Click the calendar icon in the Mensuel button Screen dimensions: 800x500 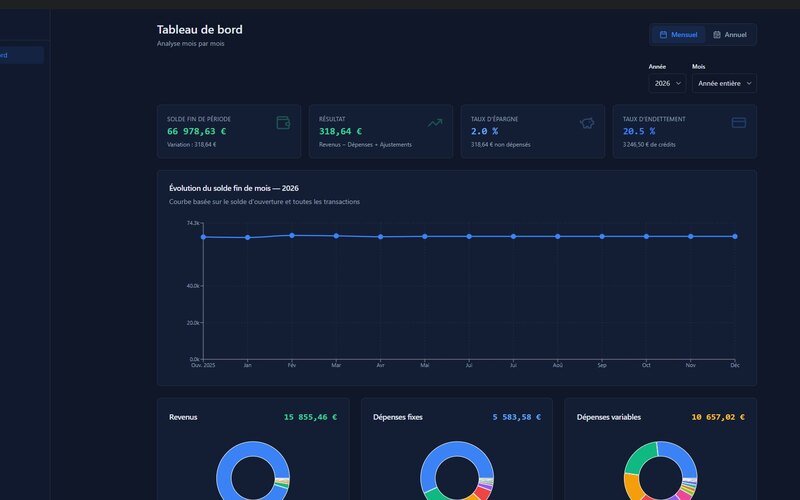pos(663,35)
